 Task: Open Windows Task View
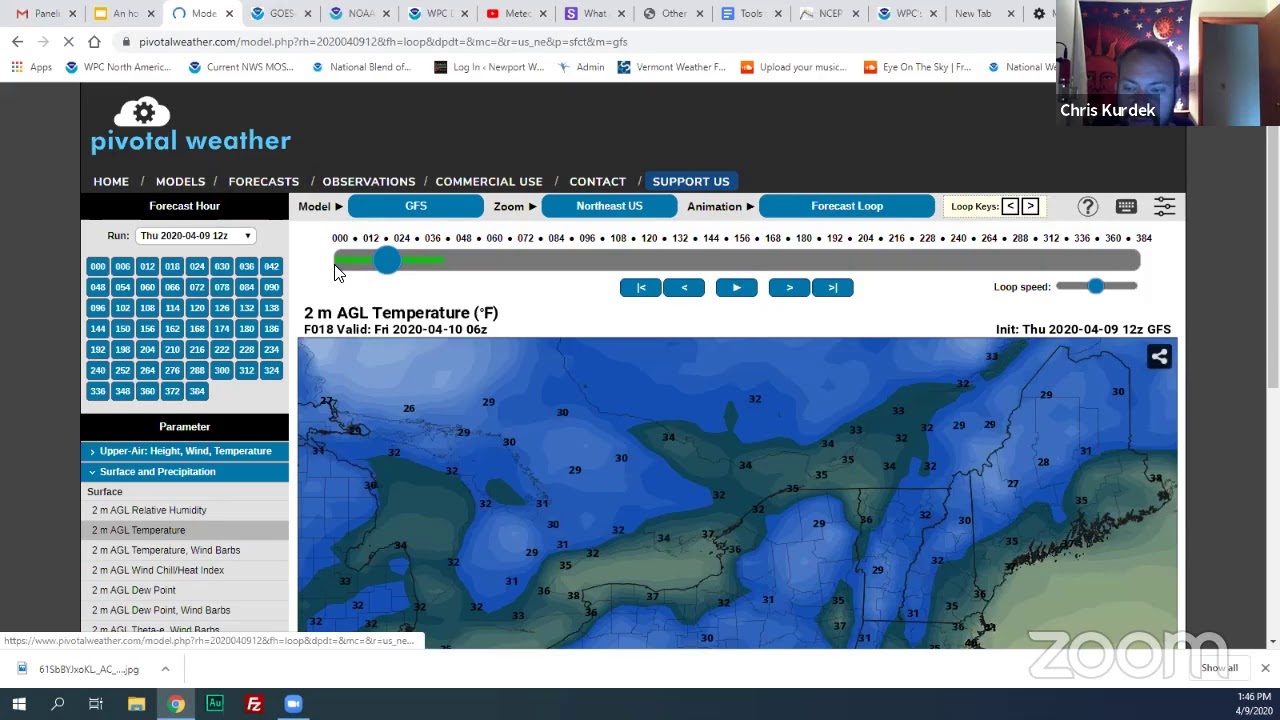(x=96, y=704)
